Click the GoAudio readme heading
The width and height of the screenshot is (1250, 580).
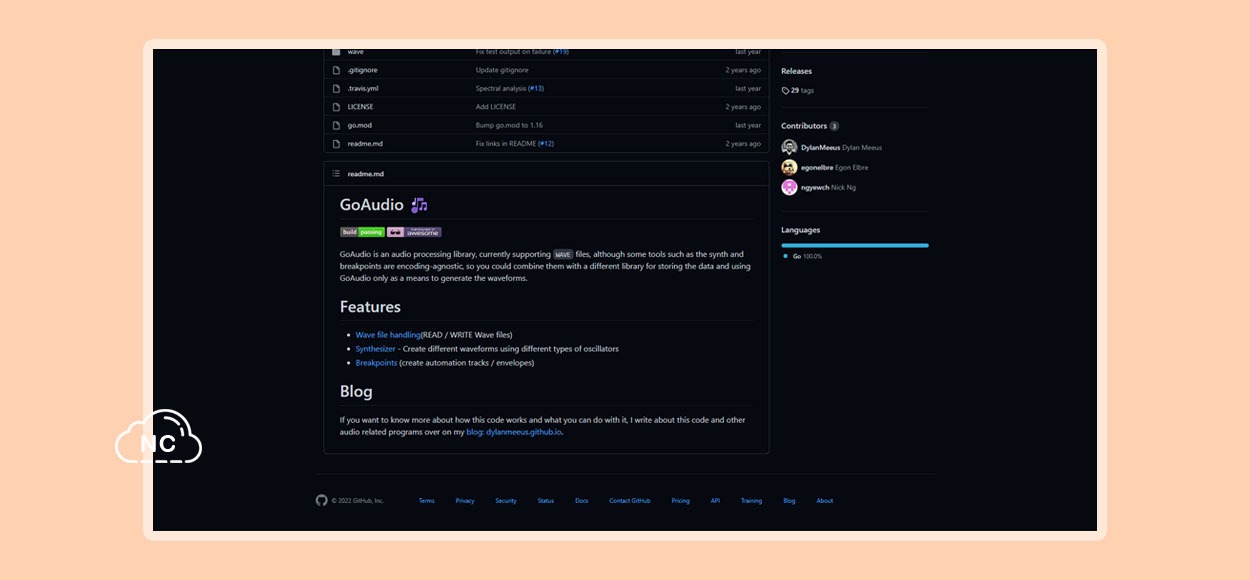click(x=372, y=205)
